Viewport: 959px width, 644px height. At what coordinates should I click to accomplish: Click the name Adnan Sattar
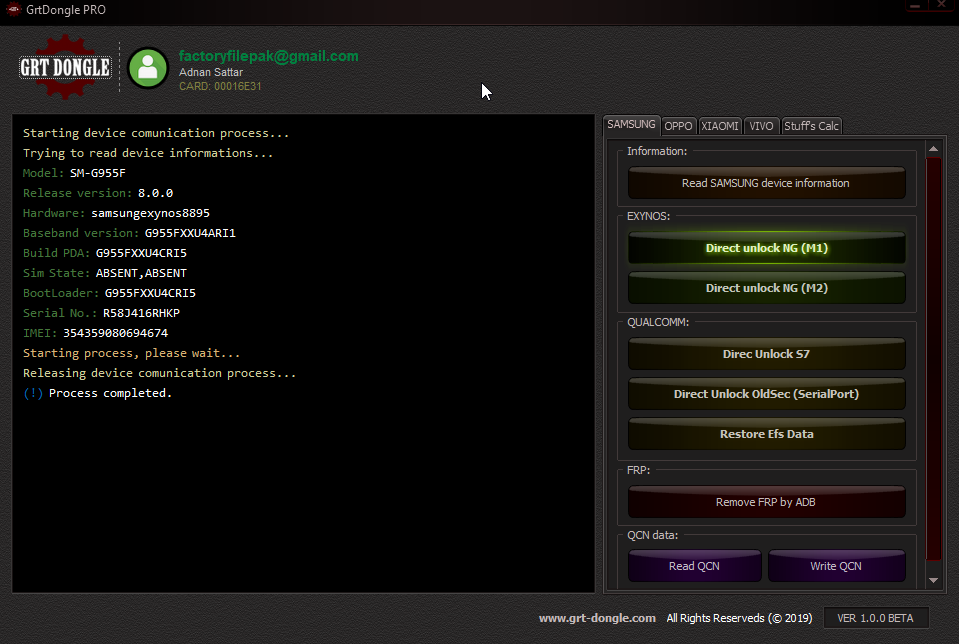click(x=210, y=72)
